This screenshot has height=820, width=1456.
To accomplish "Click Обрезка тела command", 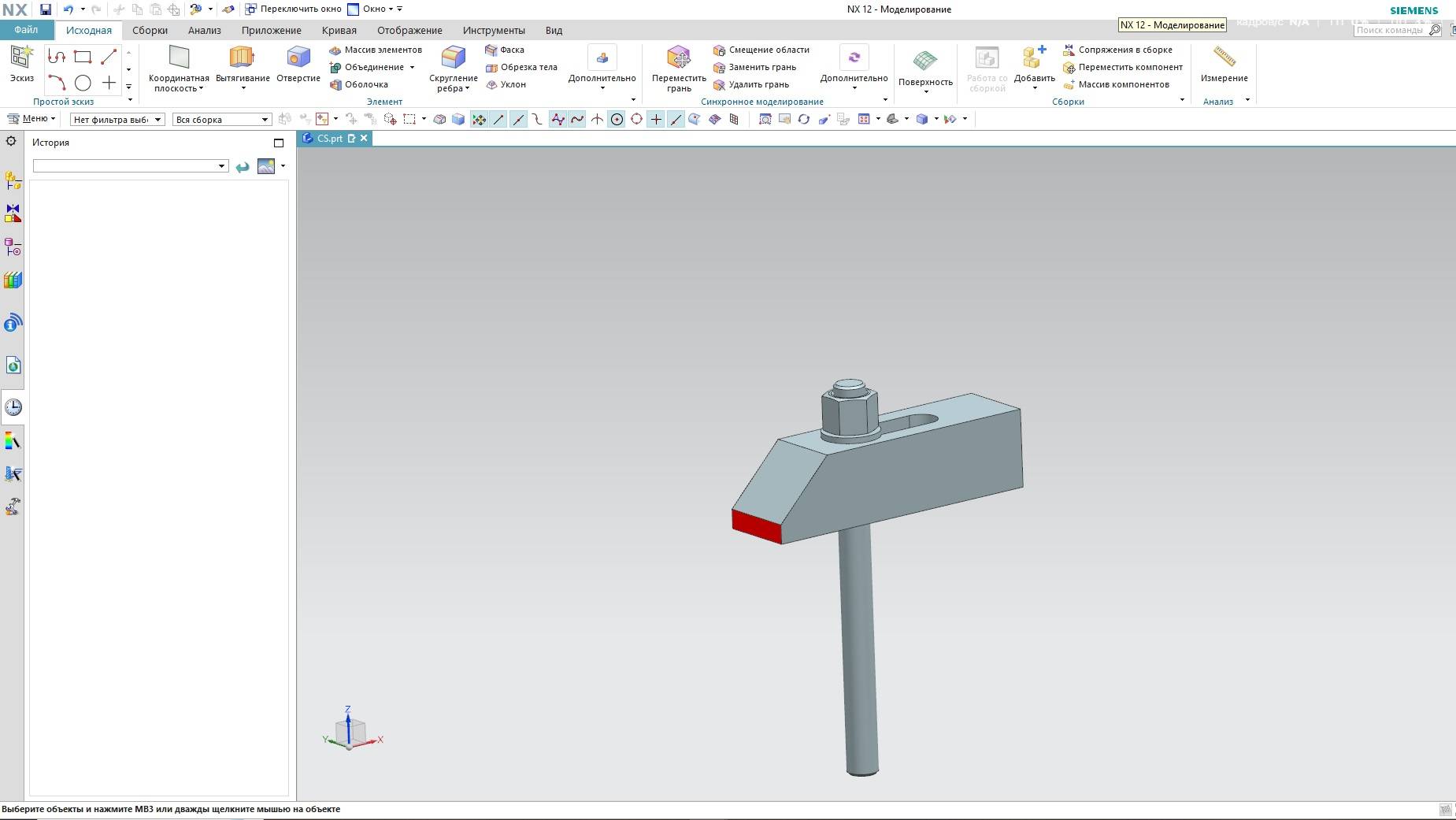I will pyautogui.click(x=521, y=67).
